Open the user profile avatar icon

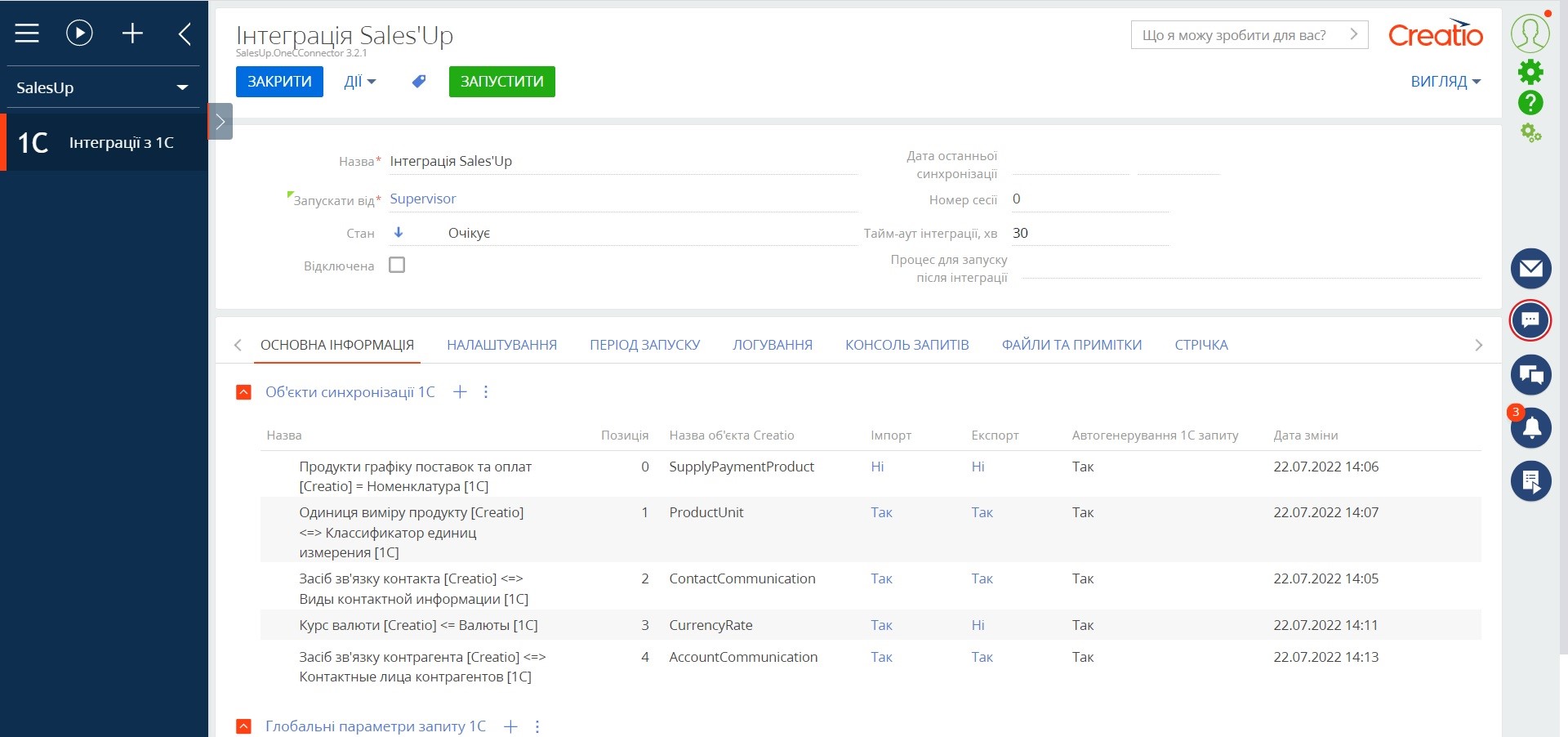tap(1530, 33)
